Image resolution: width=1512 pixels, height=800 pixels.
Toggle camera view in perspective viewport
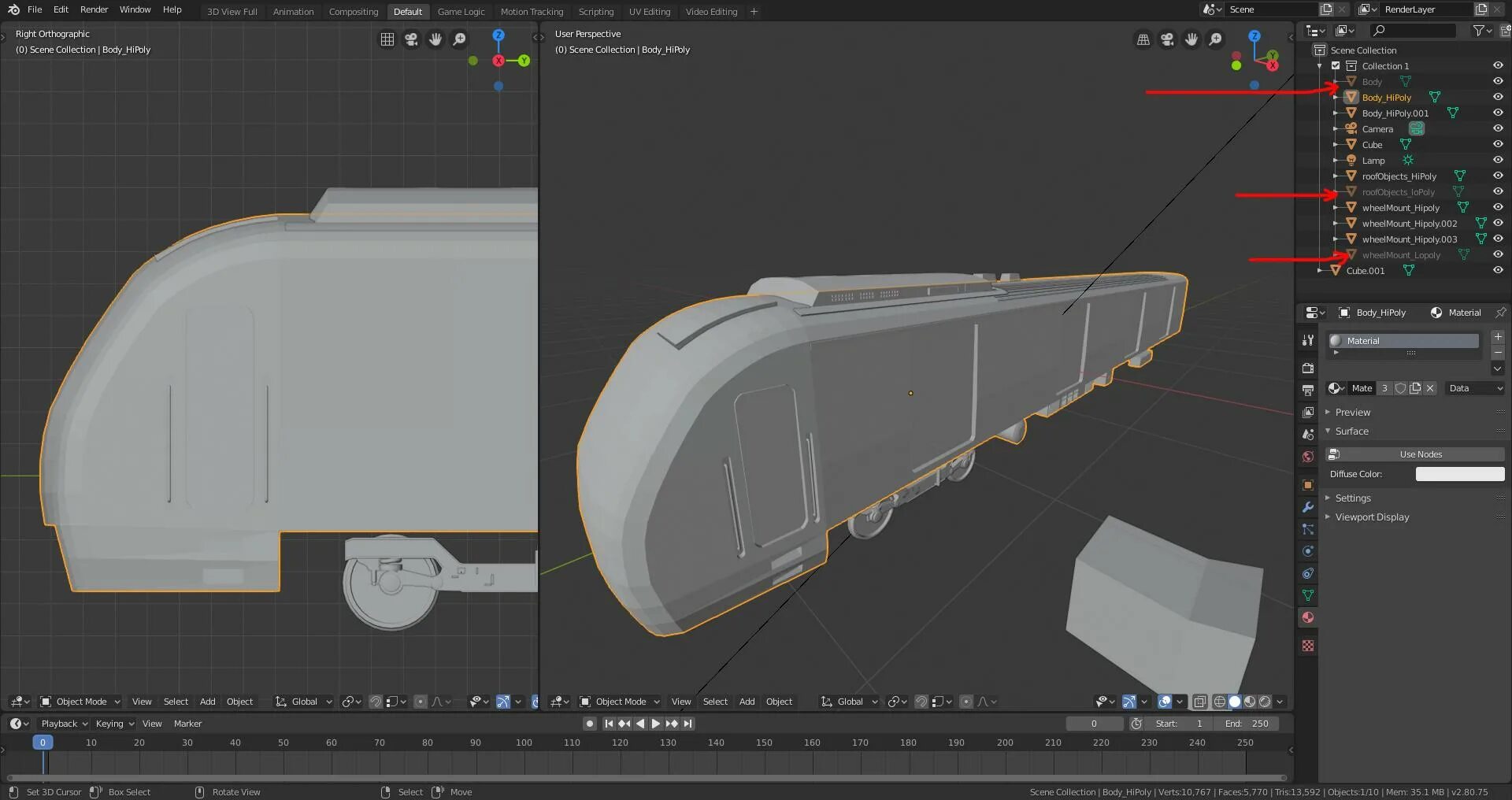[x=1167, y=39]
